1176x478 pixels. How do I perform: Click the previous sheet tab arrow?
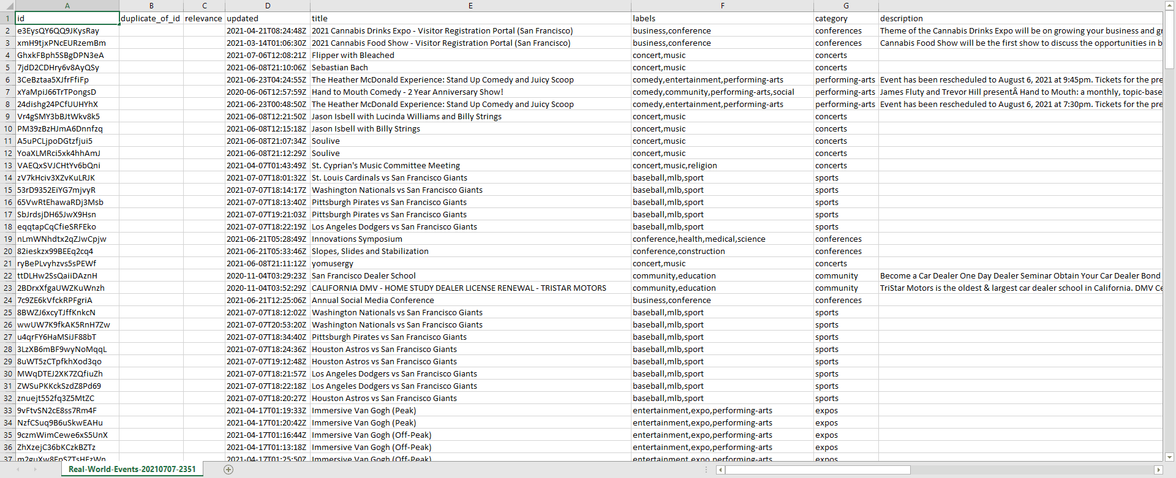point(16,470)
